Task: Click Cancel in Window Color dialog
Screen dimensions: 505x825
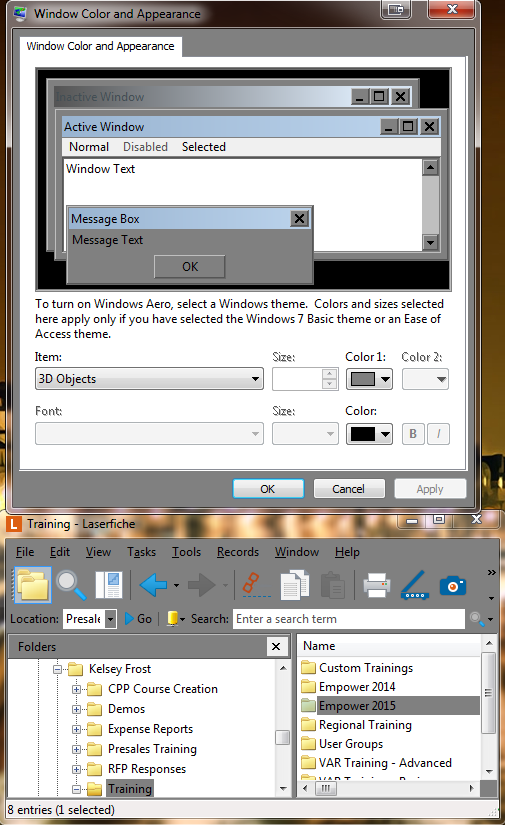Action: pyautogui.click(x=349, y=489)
